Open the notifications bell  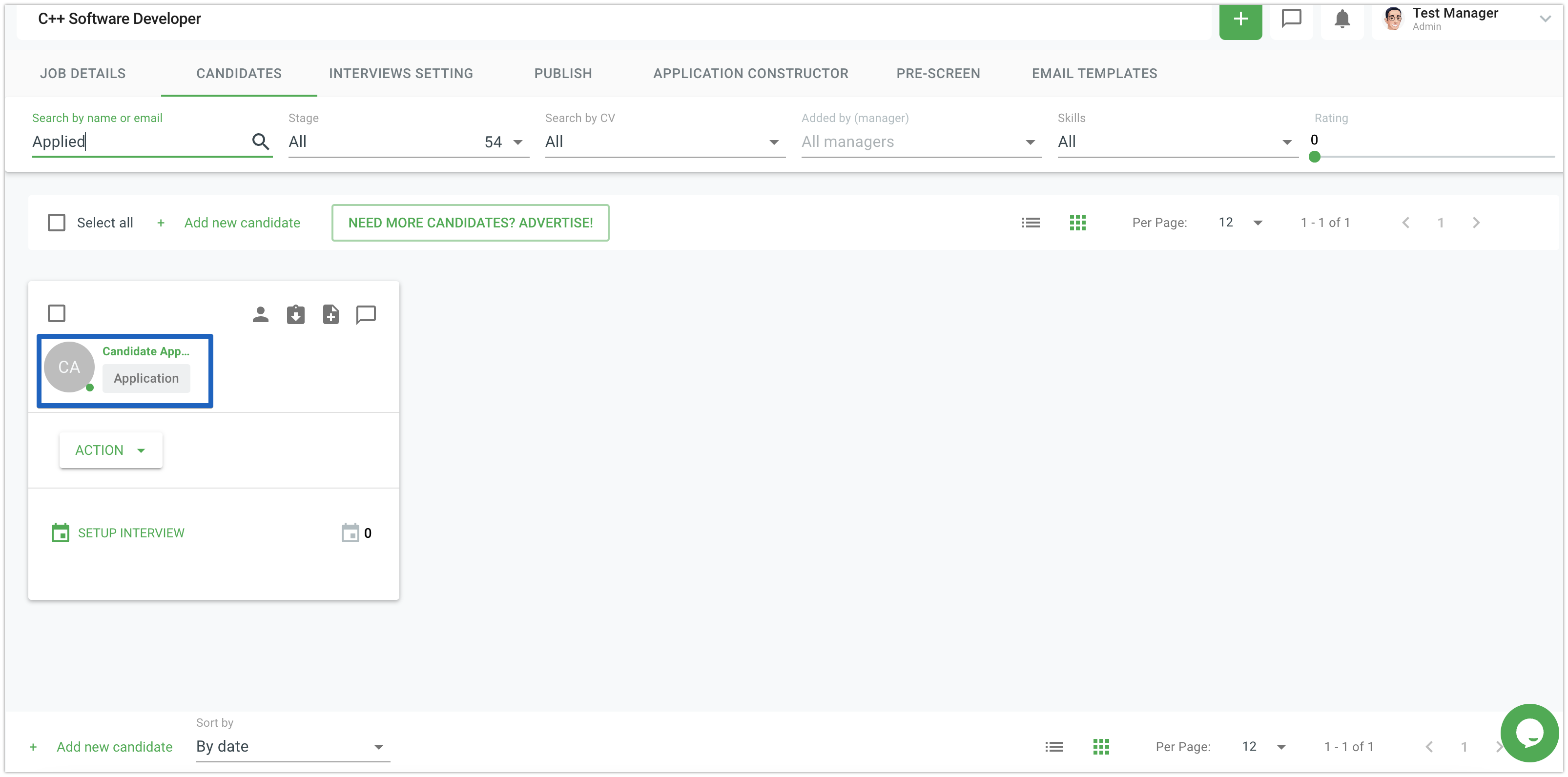[x=1341, y=19]
